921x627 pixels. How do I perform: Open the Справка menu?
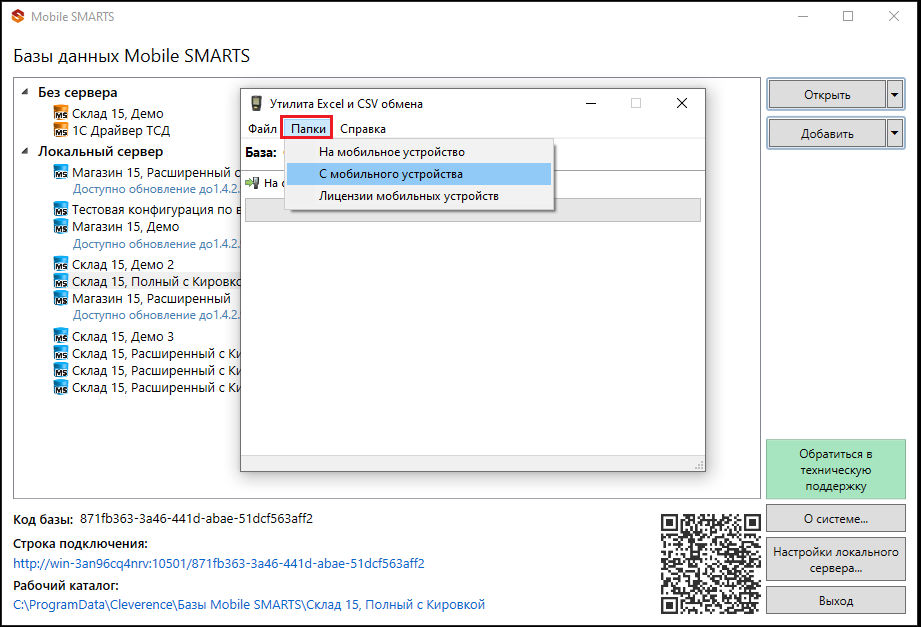coord(362,129)
